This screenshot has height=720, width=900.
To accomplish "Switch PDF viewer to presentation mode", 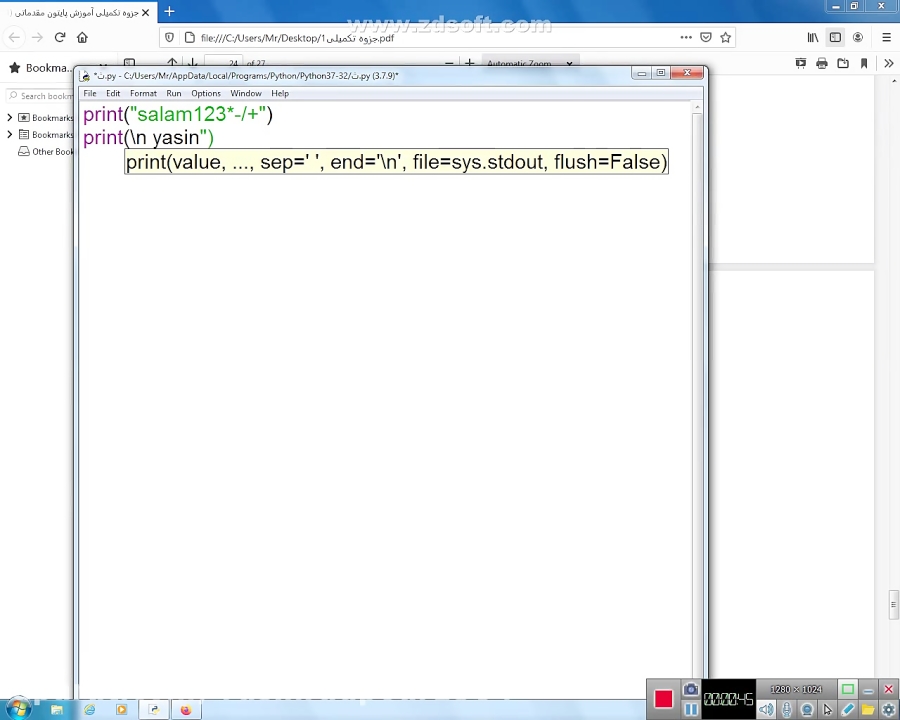I will tap(801, 63).
